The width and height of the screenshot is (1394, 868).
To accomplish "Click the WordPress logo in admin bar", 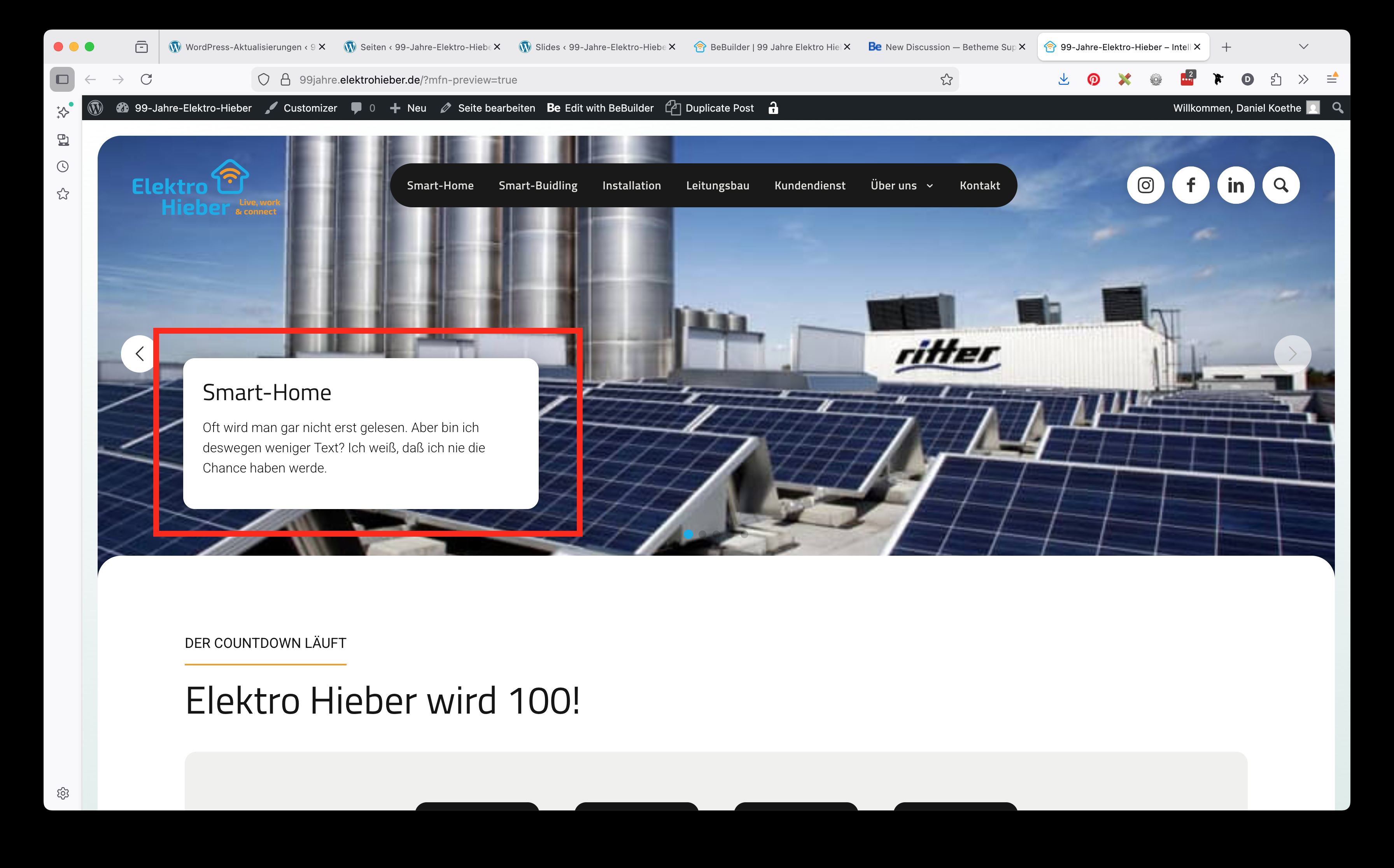I will coord(96,108).
